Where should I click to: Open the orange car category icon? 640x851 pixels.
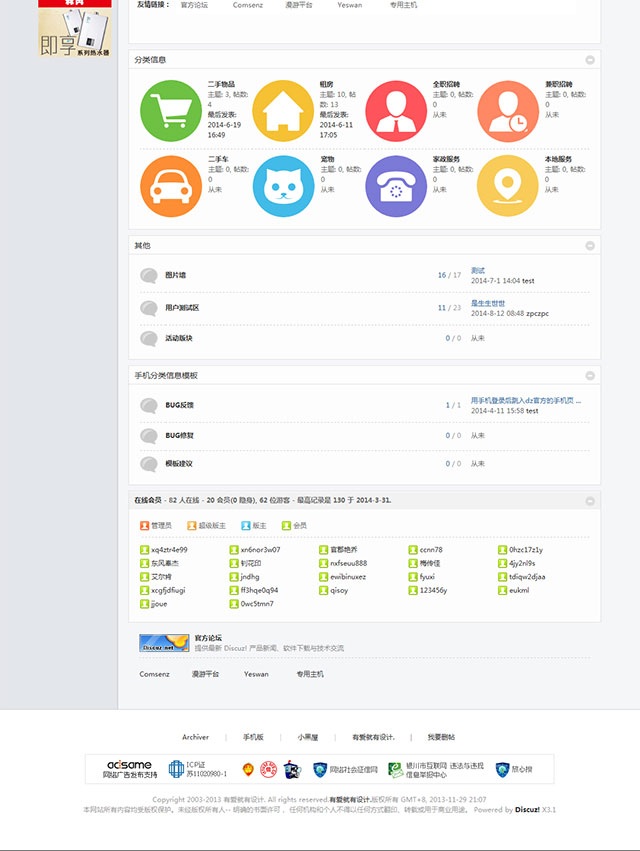click(173, 186)
